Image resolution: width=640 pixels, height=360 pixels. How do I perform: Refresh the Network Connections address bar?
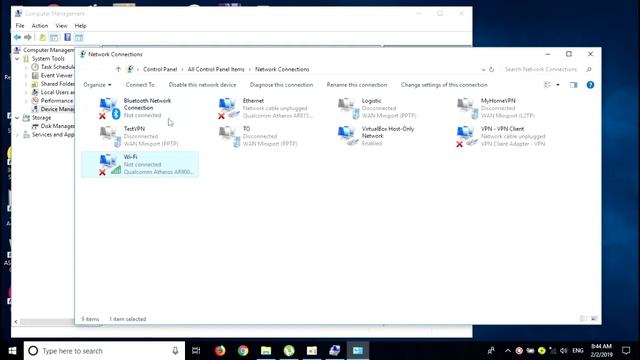[492, 69]
